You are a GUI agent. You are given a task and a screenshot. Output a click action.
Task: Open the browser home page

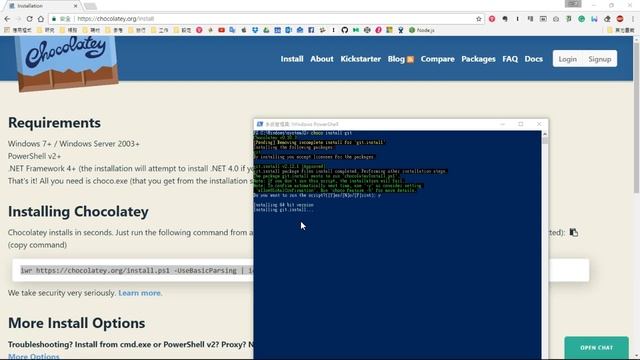click(41, 19)
